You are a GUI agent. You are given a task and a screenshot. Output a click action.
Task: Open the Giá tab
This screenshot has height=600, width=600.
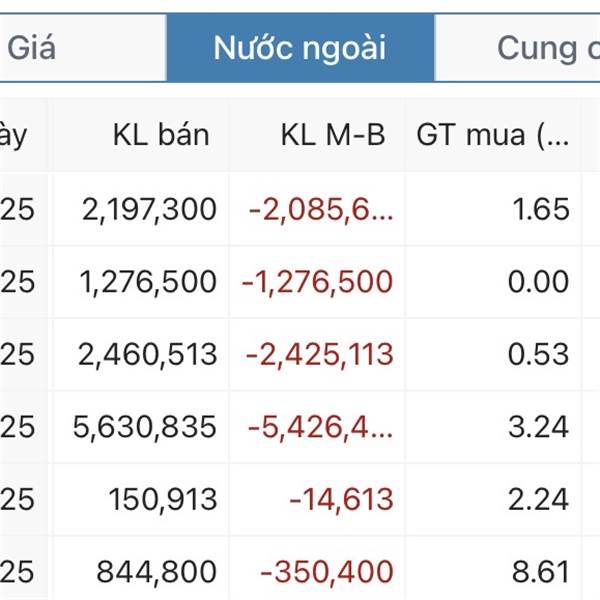(x=83, y=47)
